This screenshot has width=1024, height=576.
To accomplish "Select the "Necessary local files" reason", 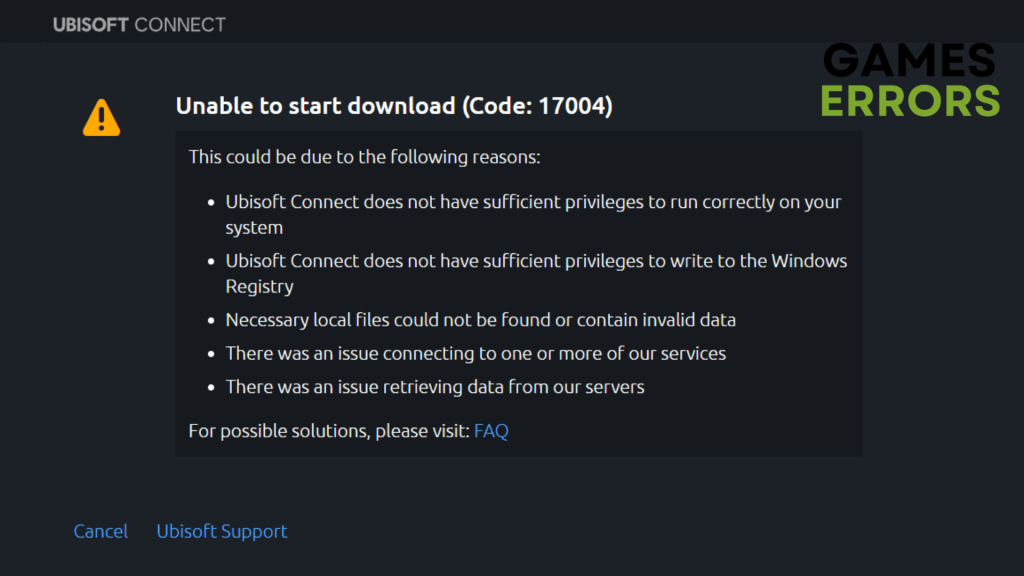I will click(480, 320).
